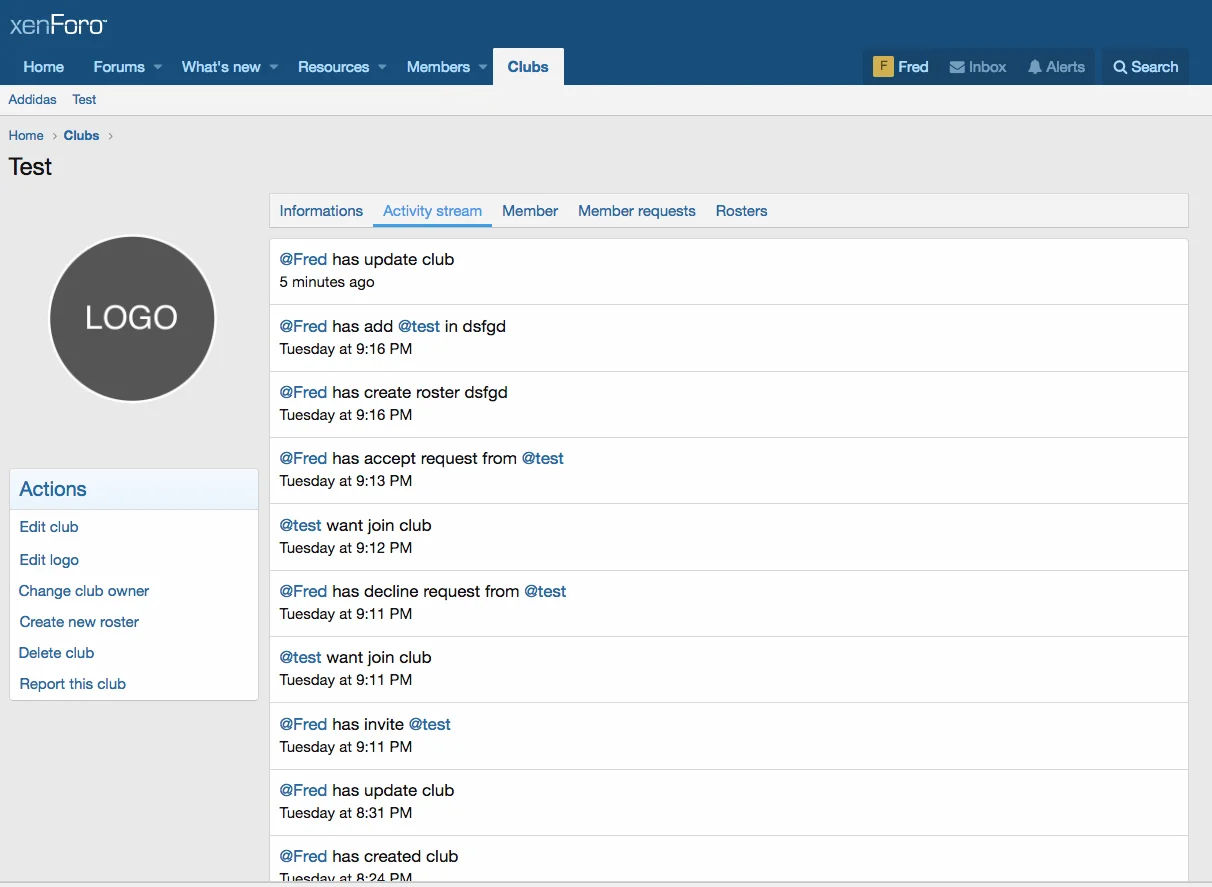Click Clubs in the breadcrumb
The image size is (1212, 887).
[x=81, y=135]
